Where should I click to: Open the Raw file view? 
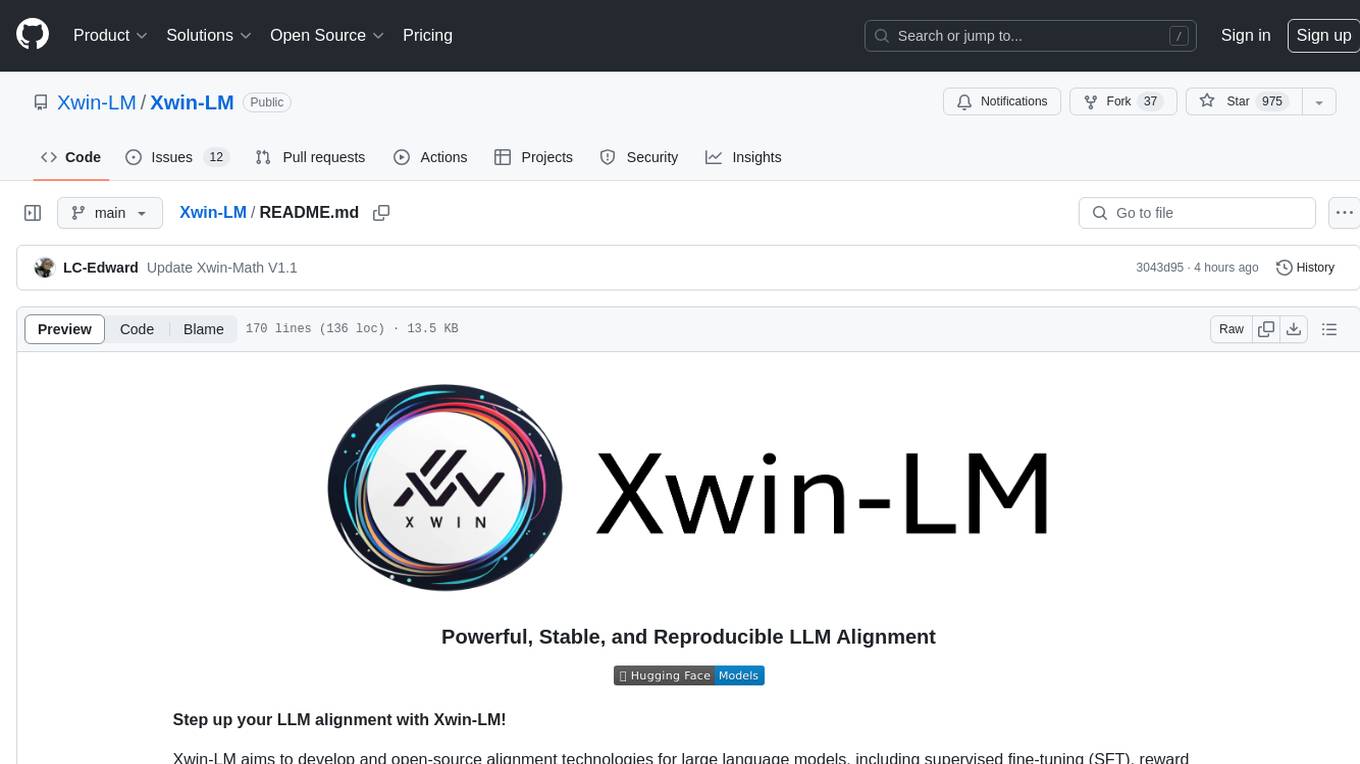point(1231,329)
